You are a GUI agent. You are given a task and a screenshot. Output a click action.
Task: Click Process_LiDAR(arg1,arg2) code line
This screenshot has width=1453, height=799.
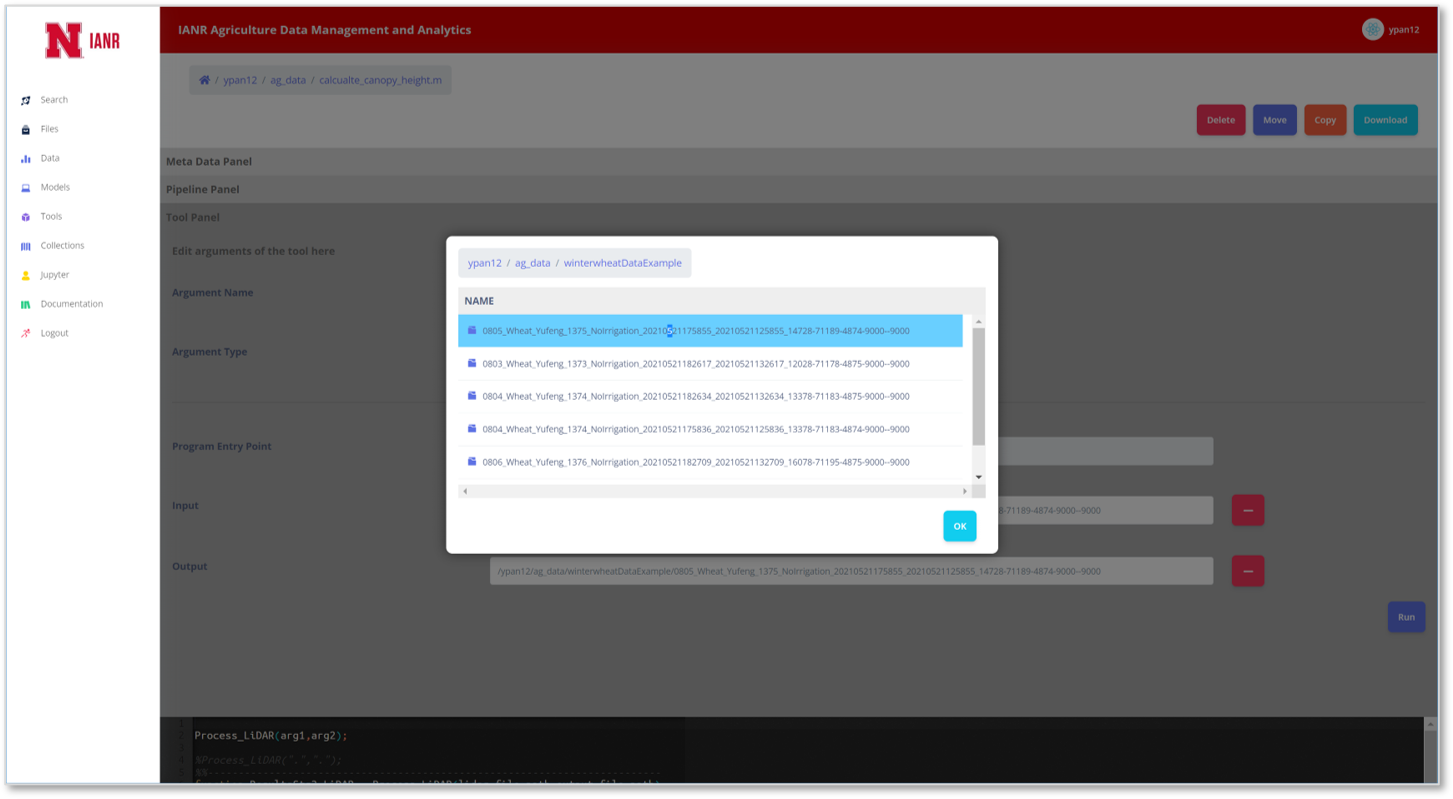[271, 736]
